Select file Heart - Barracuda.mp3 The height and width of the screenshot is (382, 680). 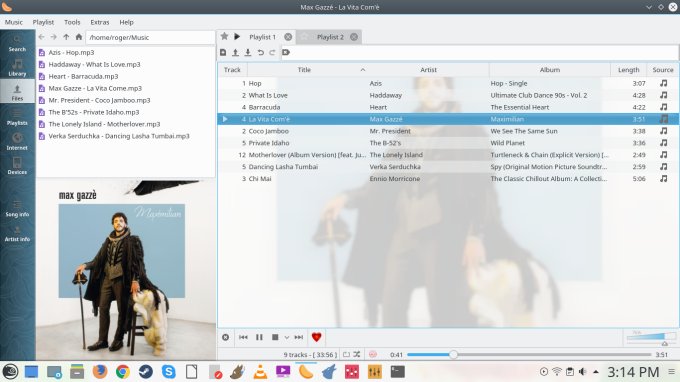pyautogui.click(x=83, y=76)
